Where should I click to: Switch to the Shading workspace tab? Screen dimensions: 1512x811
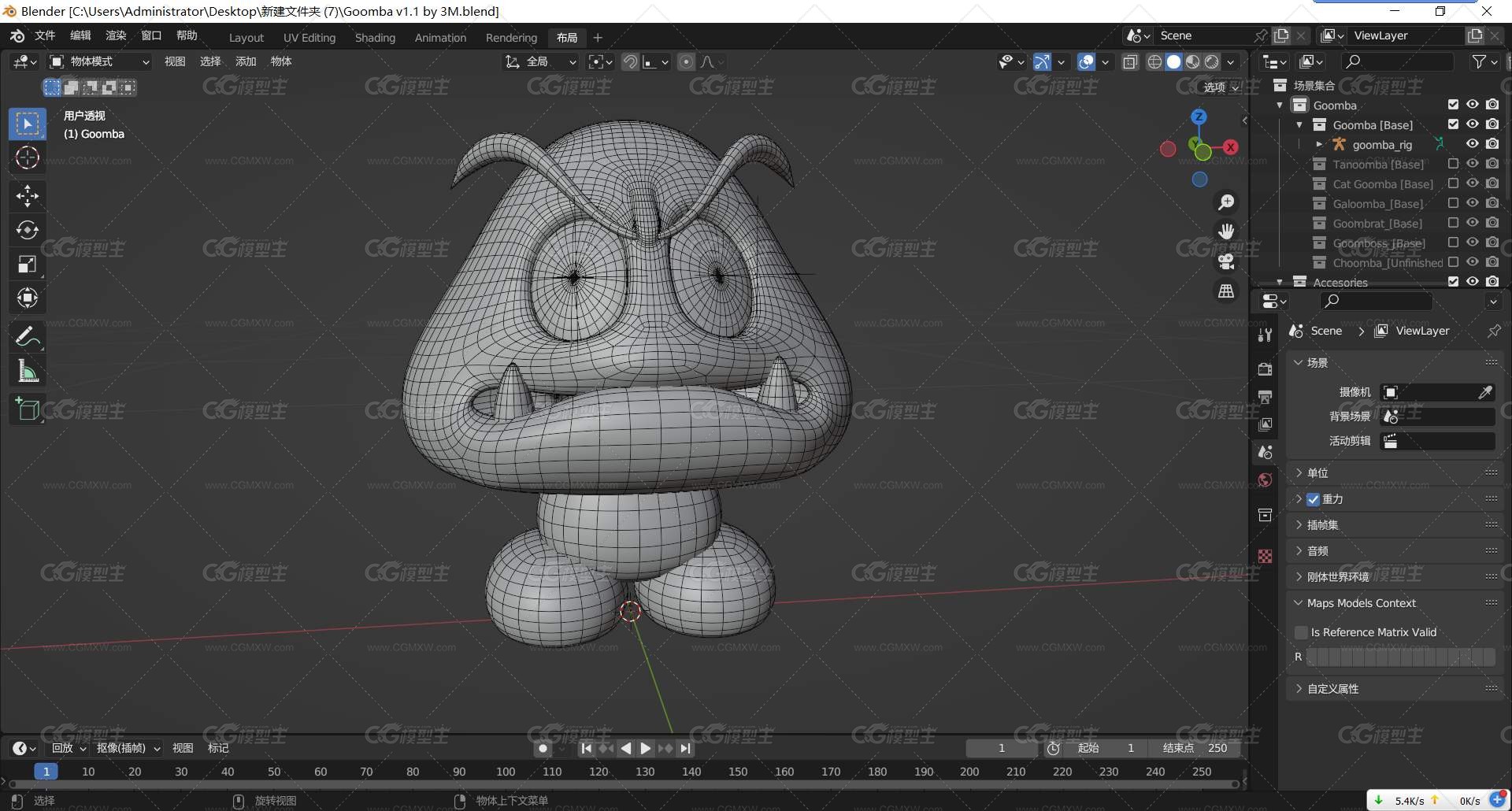[375, 38]
